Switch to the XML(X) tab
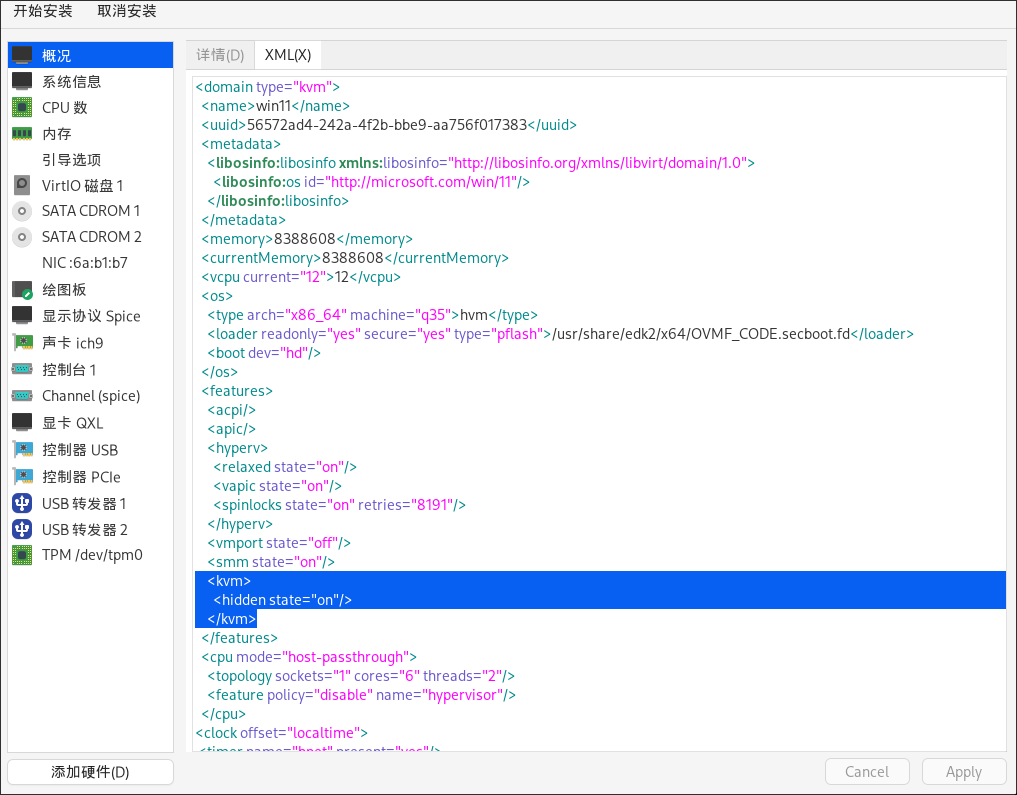 [288, 55]
